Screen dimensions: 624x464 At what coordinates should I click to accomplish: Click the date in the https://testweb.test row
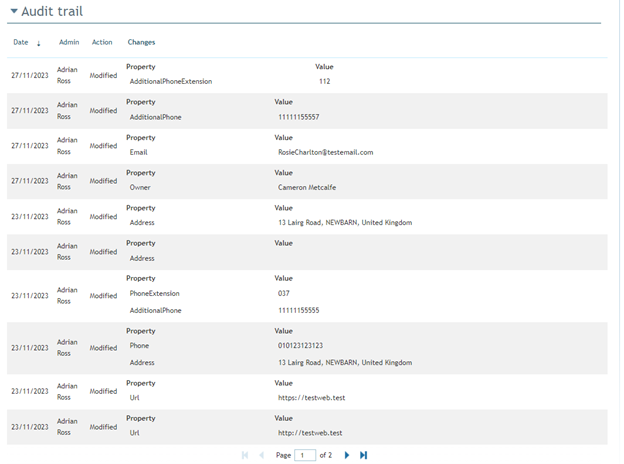pyautogui.click(x=29, y=391)
